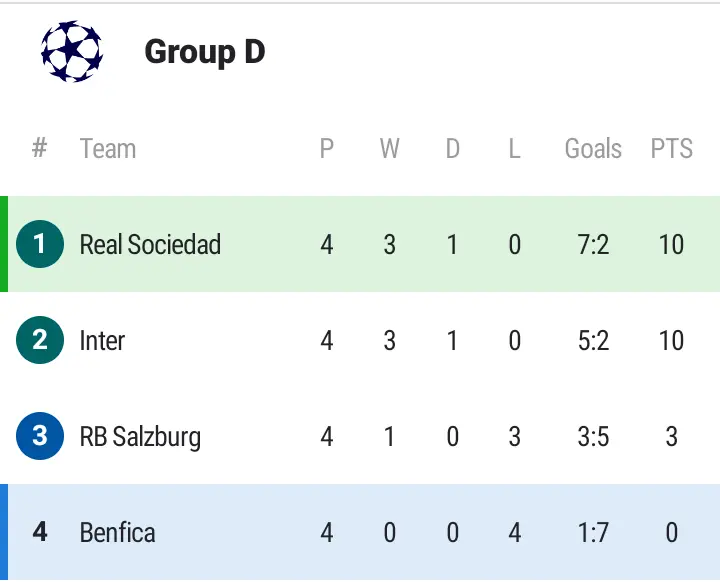This screenshot has width=720, height=582.
Task: Select the RB Salzburg team name
Action: pyautogui.click(x=140, y=436)
